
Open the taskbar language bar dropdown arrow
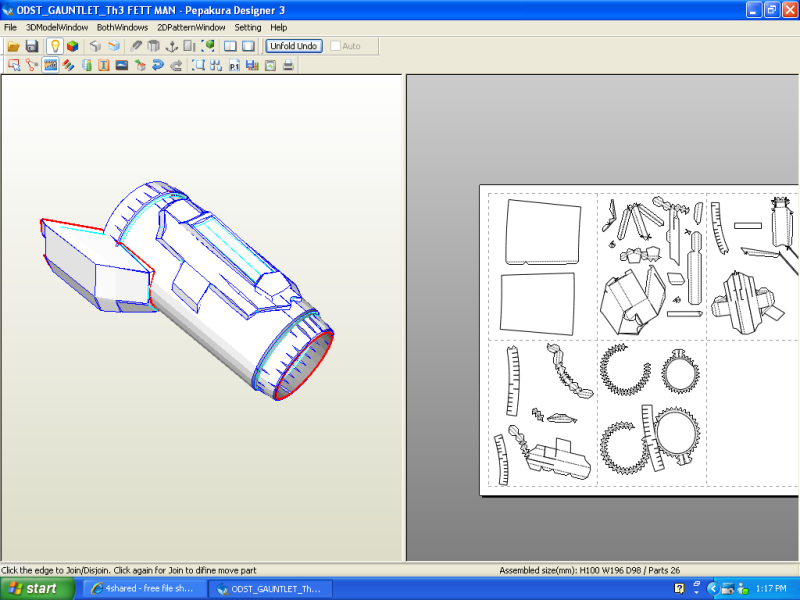[696, 592]
